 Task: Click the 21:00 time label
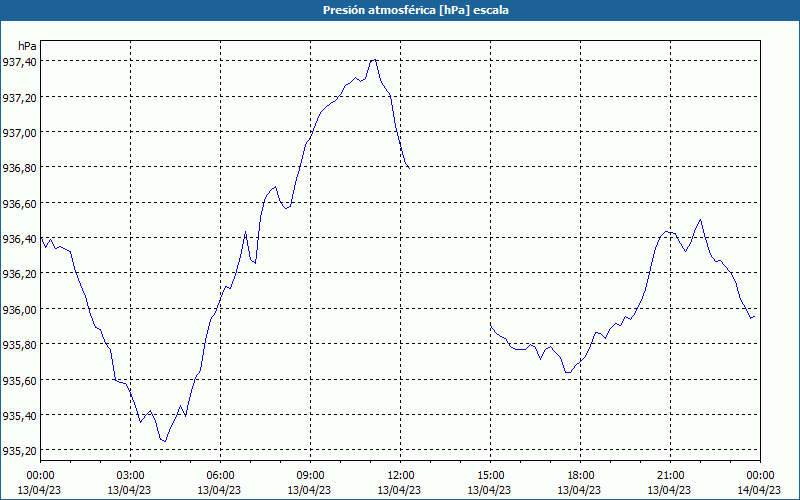click(x=670, y=476)
